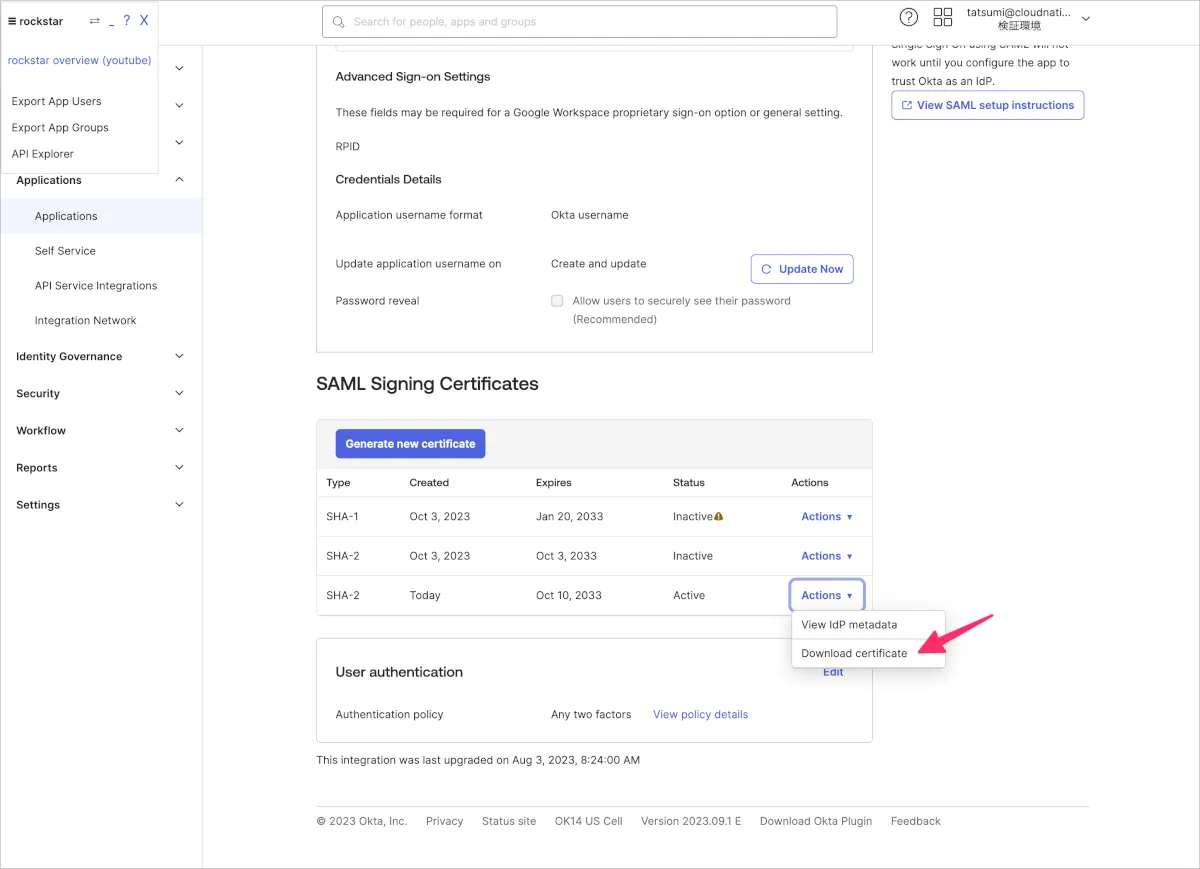Click Generate new certificate button
The image size is (1200, 869).
pos(410,444)
